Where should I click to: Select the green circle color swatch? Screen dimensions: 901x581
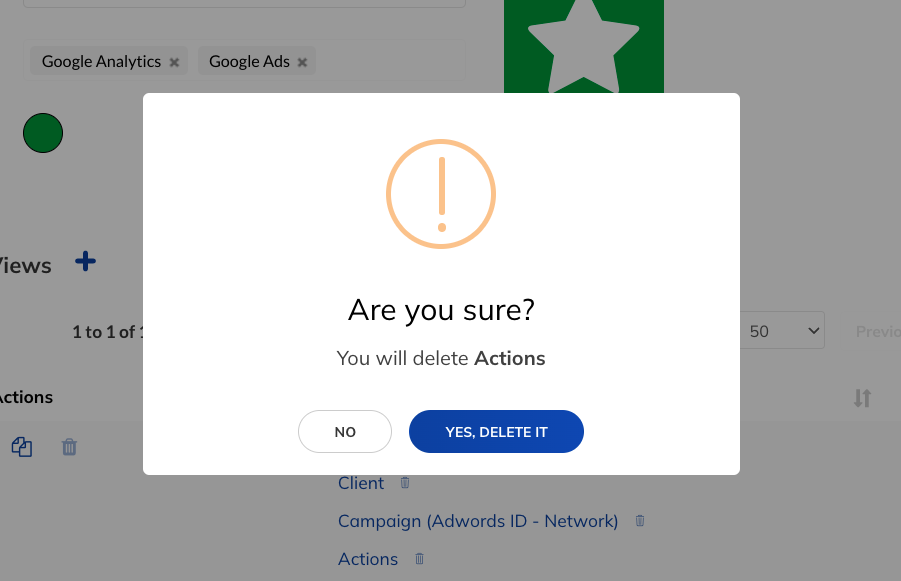click(x=43, y=133)
